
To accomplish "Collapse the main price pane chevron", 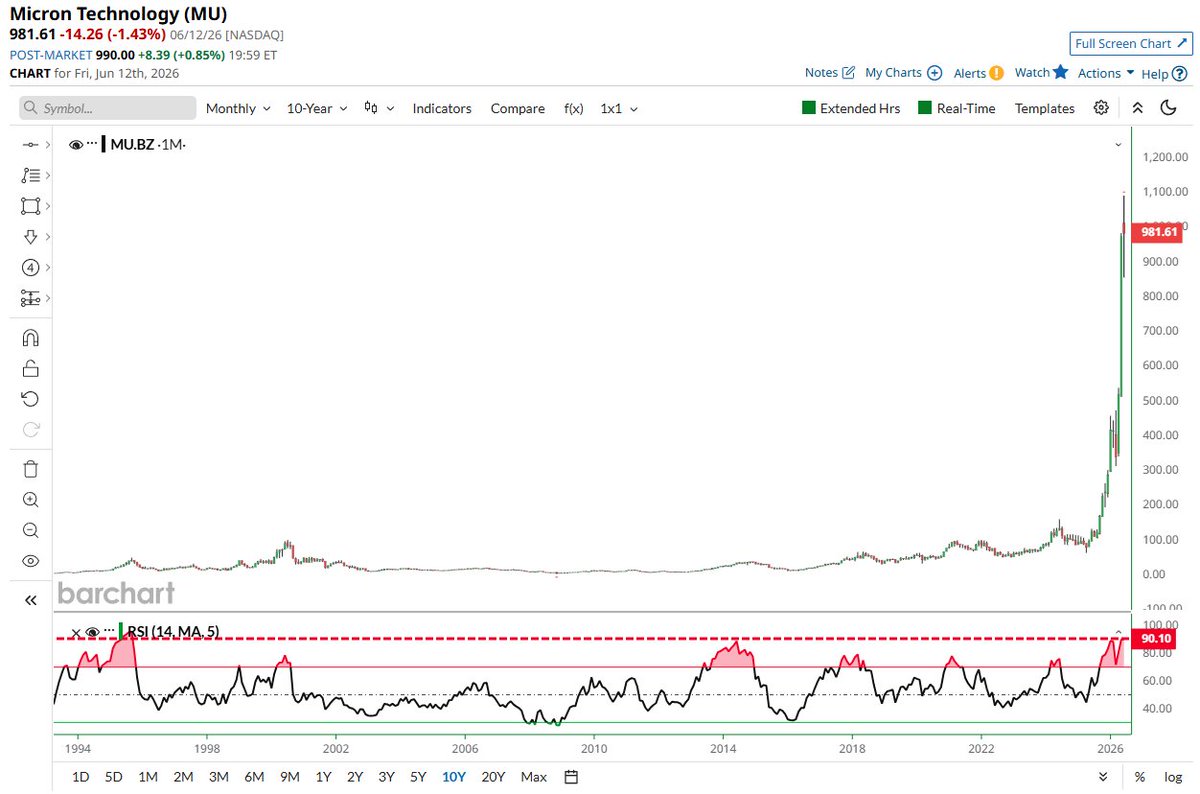I will [1119, 146].
